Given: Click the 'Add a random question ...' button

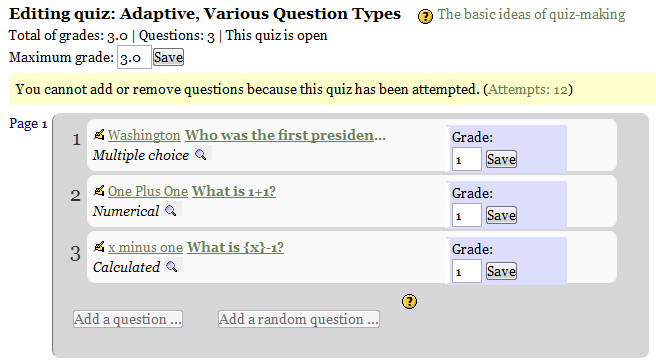Looking at the screenshot, I should point(299,319).
